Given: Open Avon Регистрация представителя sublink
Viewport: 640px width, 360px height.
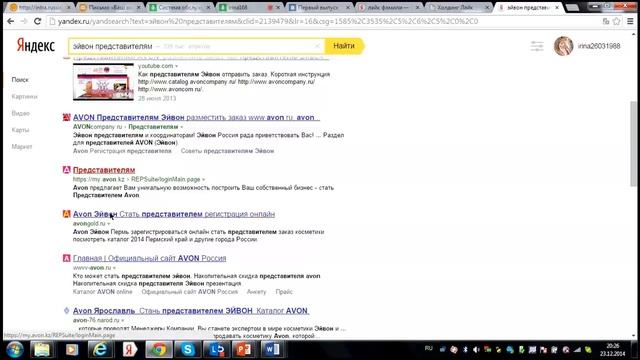Looking at the screenshot, I should point(122,151).
